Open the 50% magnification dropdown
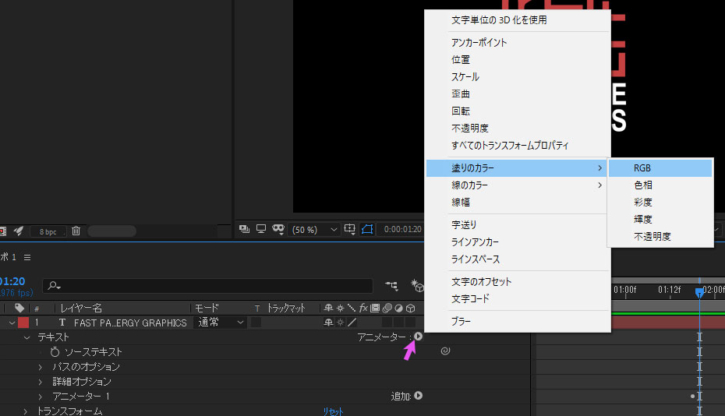This screenshot has width=725, height=416. tap(312, 228)
